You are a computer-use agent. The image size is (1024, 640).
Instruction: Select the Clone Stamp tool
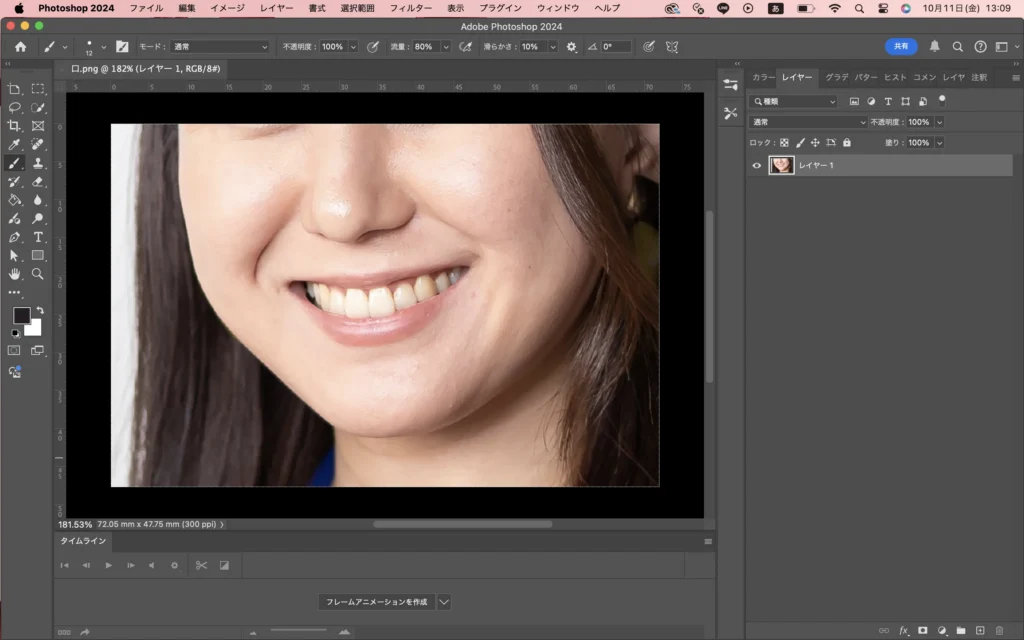pos(38,163)
